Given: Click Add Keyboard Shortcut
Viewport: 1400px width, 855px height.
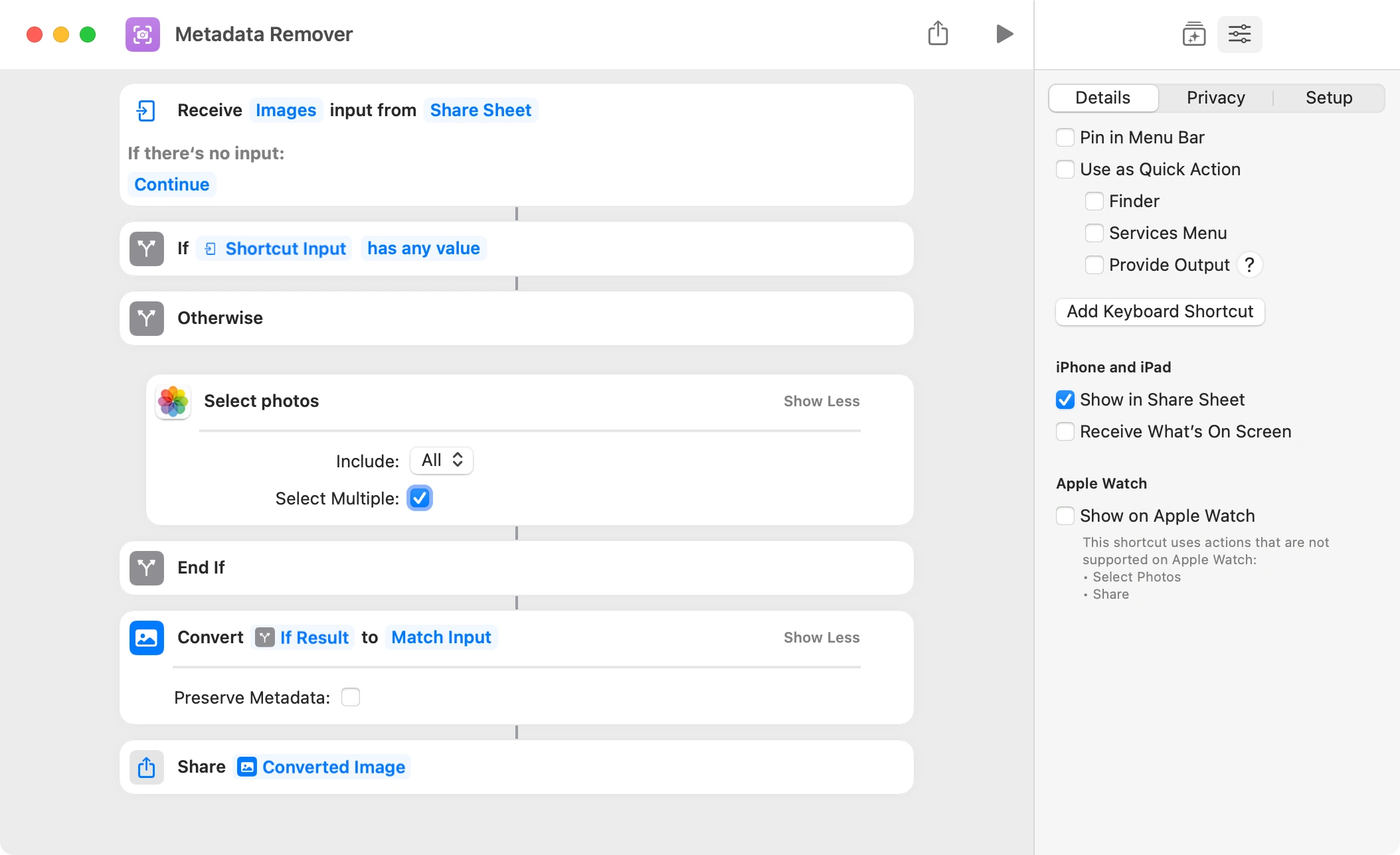Looking at the screenshot, I should 1159,311.
